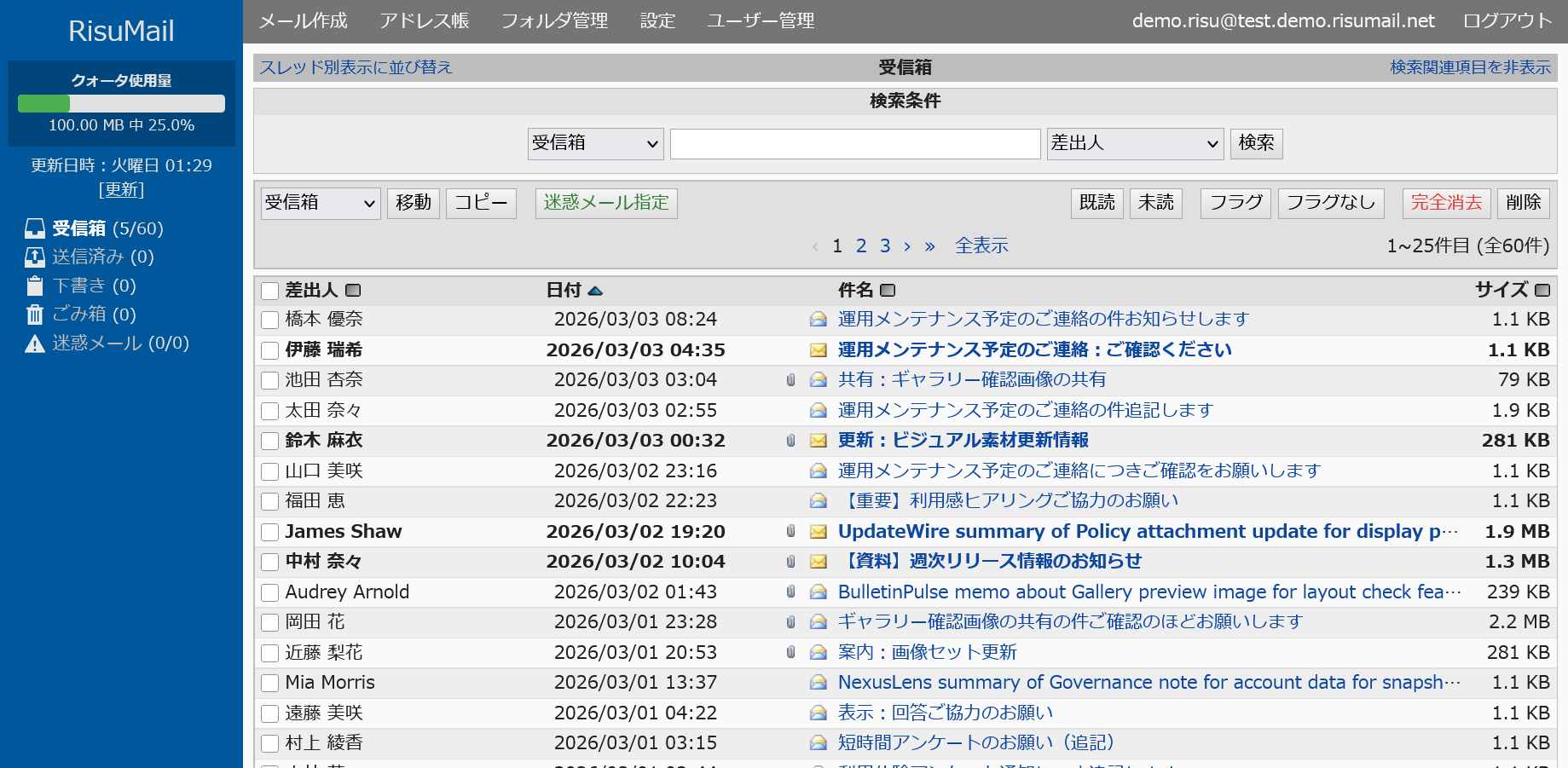The width and height of the screenshot is (1568, 768).
Task: Click the inbox tray icon in sidebar
Action: click(35, 228)
